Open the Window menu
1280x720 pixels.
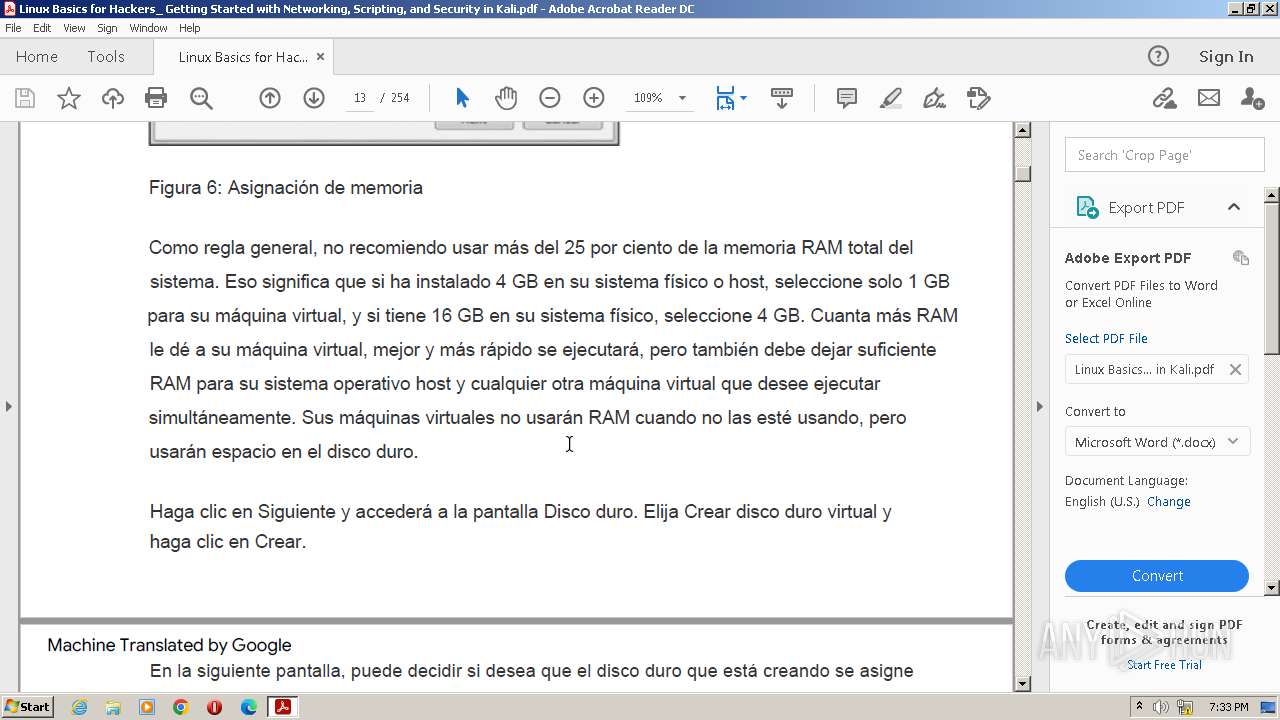point(148,28)
